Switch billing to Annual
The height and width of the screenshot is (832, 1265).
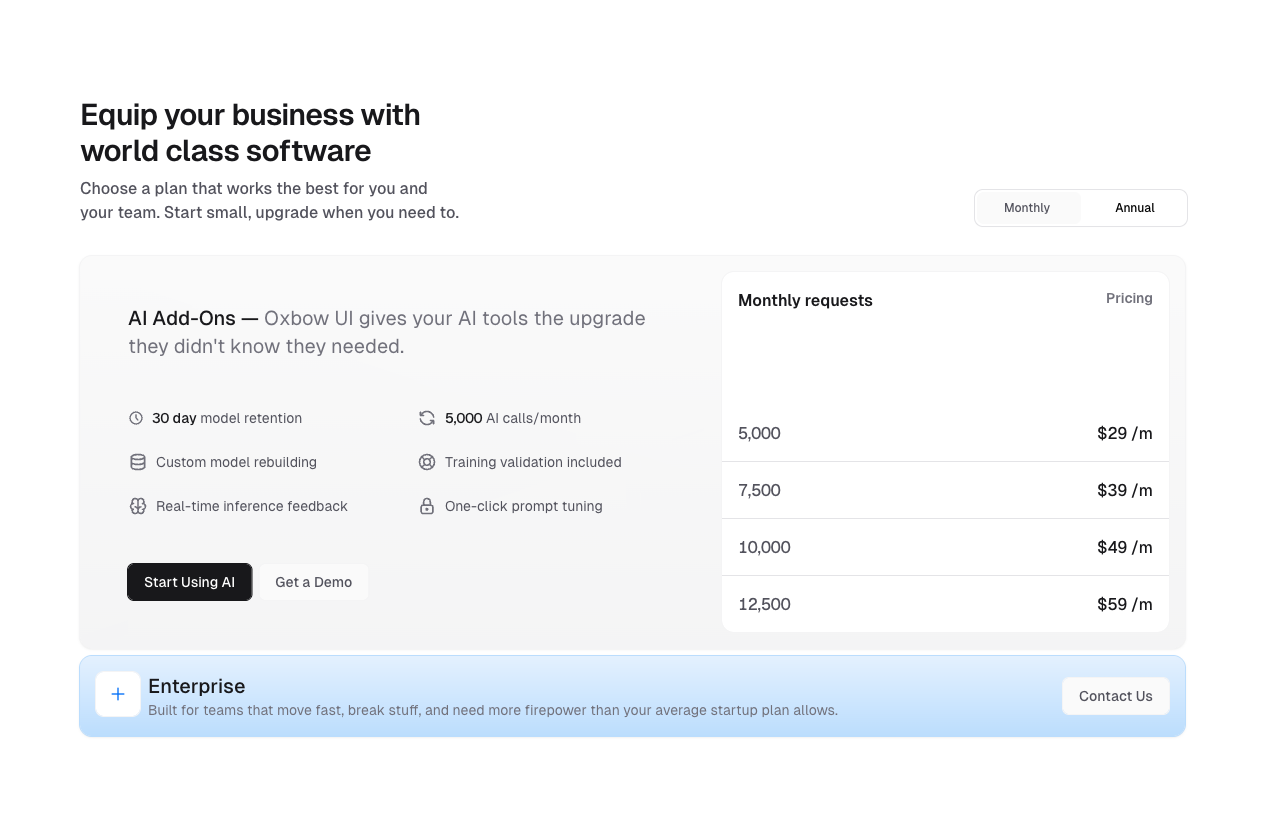click(1134, 207)
